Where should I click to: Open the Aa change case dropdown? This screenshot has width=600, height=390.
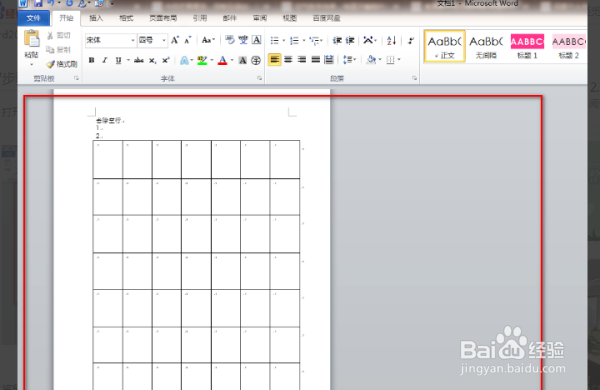208,40
